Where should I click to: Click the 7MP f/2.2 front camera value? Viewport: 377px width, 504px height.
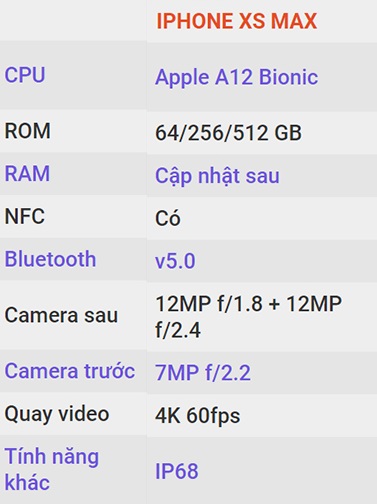click(203, 373)
